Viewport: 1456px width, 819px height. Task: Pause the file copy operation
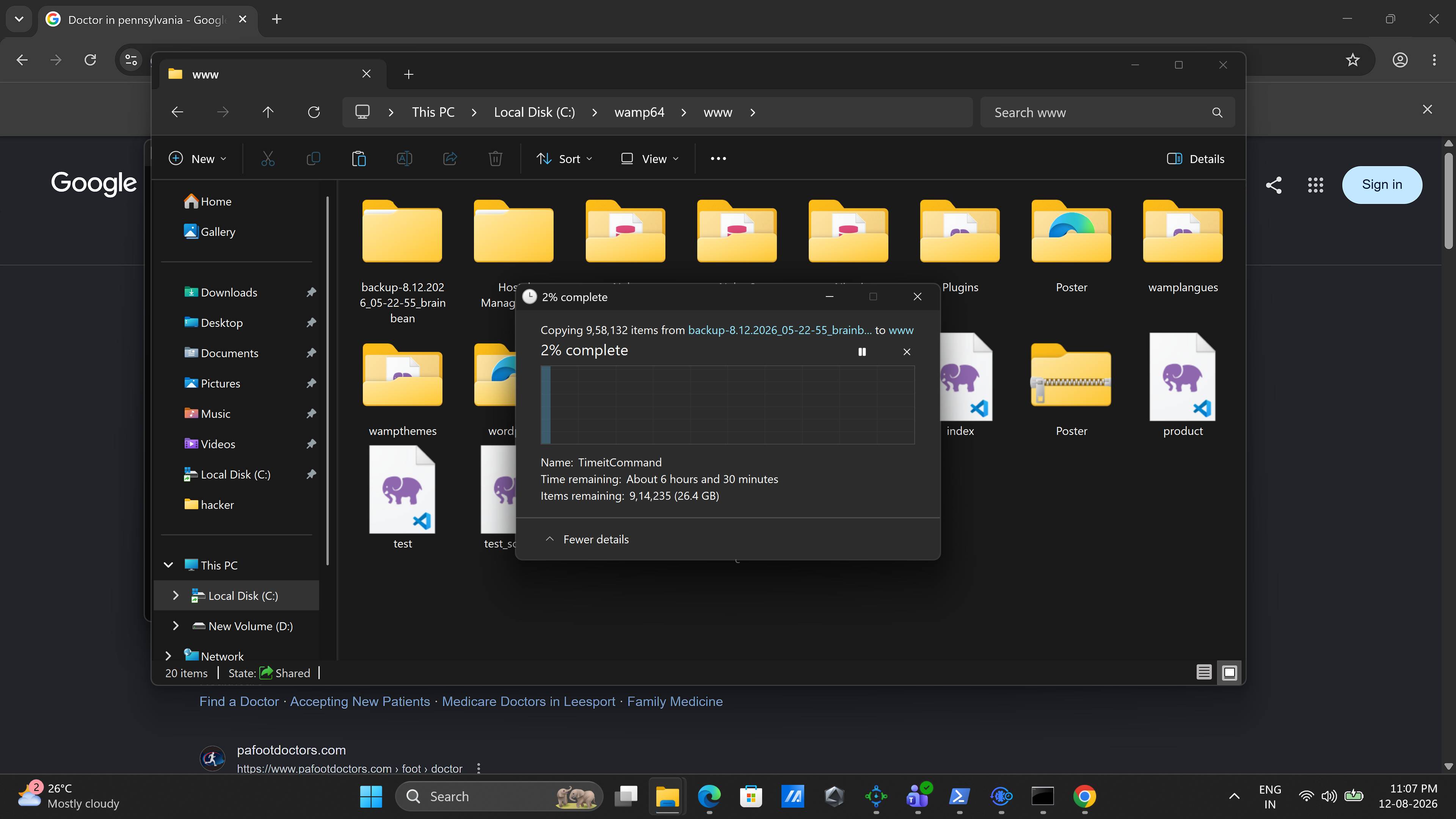point(862,351)
